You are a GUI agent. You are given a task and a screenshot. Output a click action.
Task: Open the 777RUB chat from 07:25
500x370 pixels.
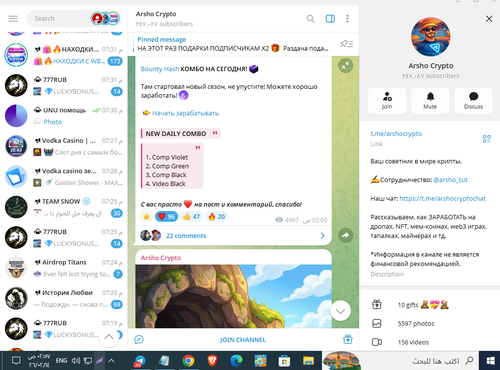coord(63,237)
